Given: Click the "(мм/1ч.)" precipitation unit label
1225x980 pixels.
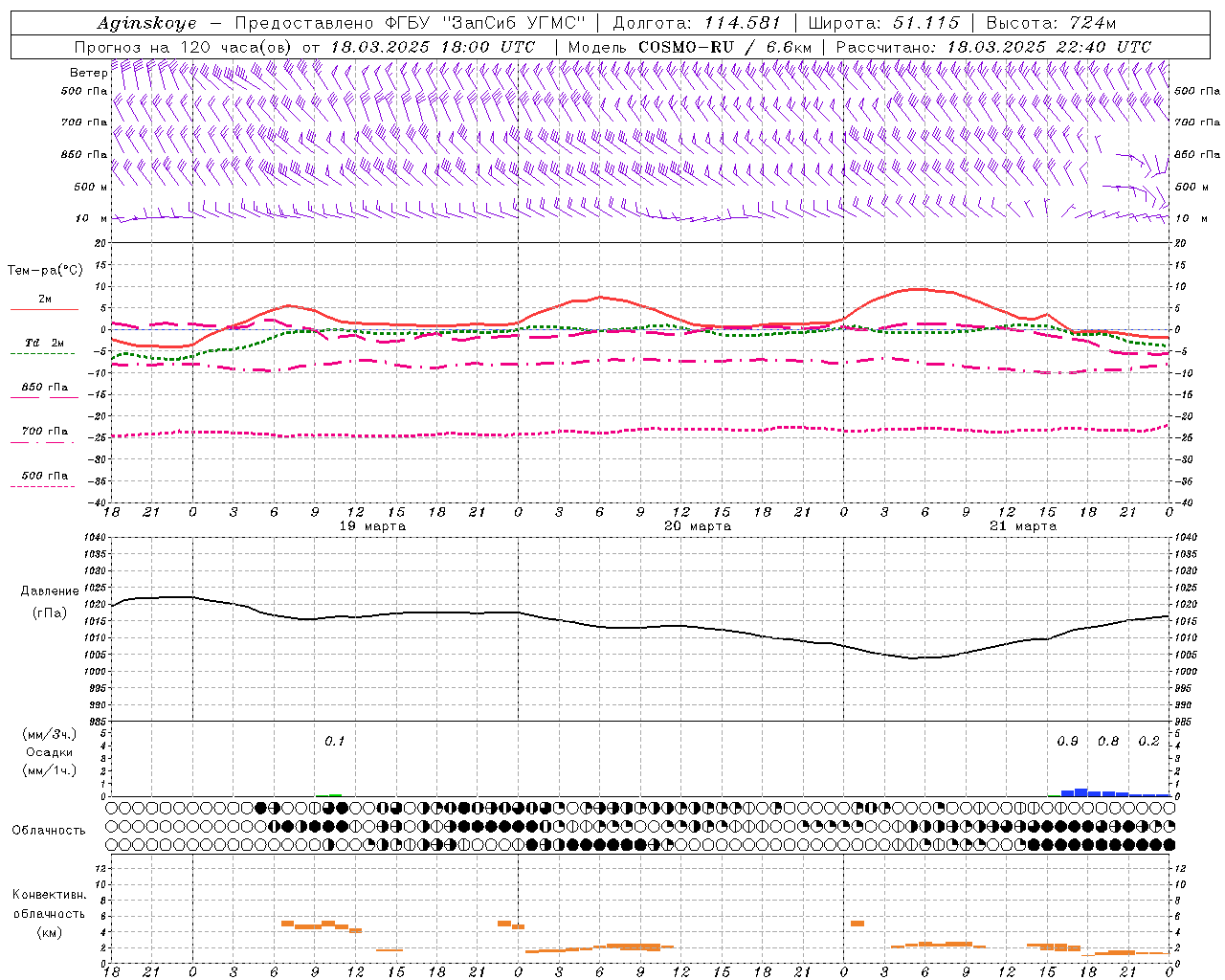Looking at the screenshot, I should [49, 770].
